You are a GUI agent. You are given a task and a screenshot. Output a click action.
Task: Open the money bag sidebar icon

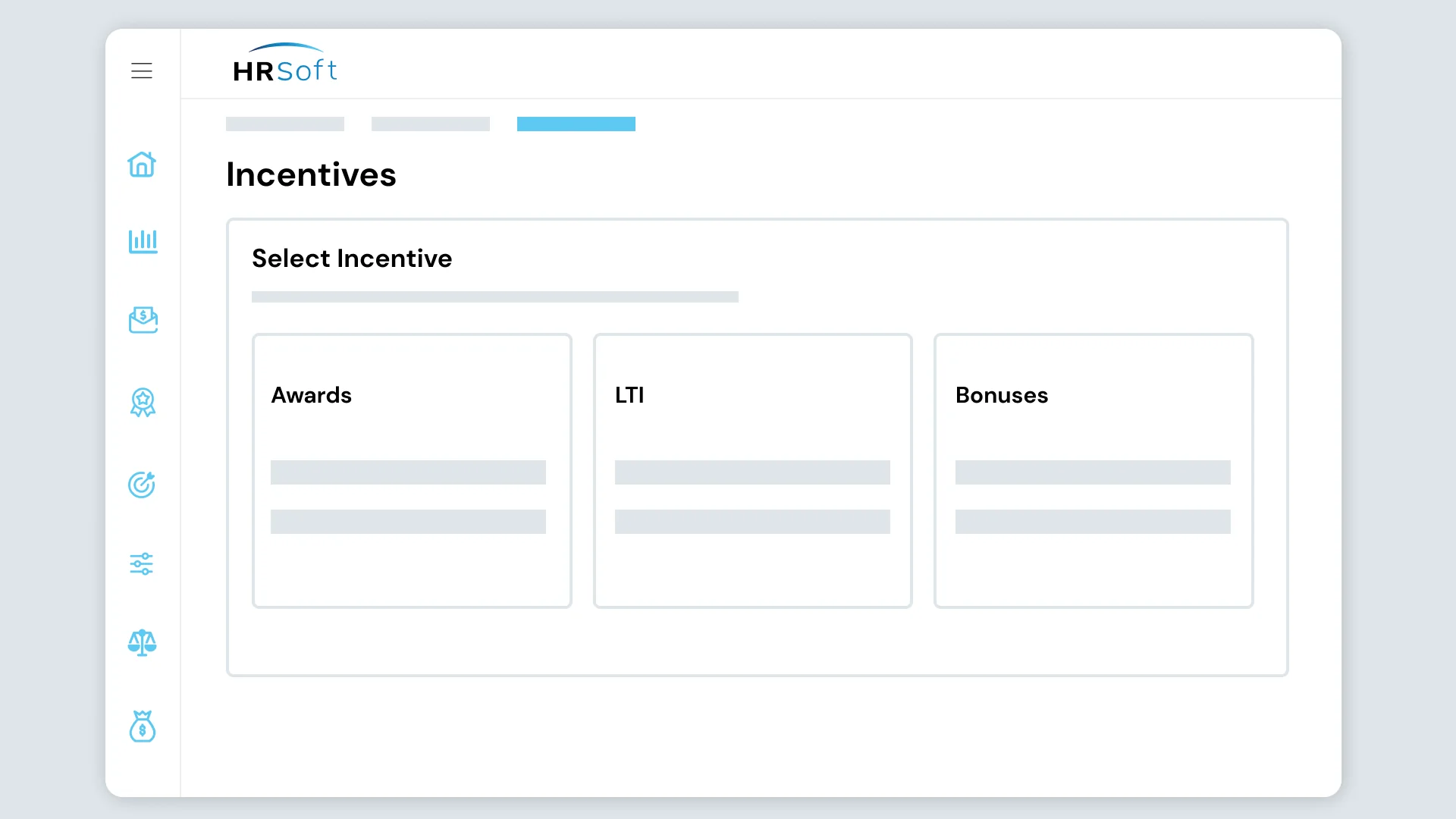click(142, 726)
